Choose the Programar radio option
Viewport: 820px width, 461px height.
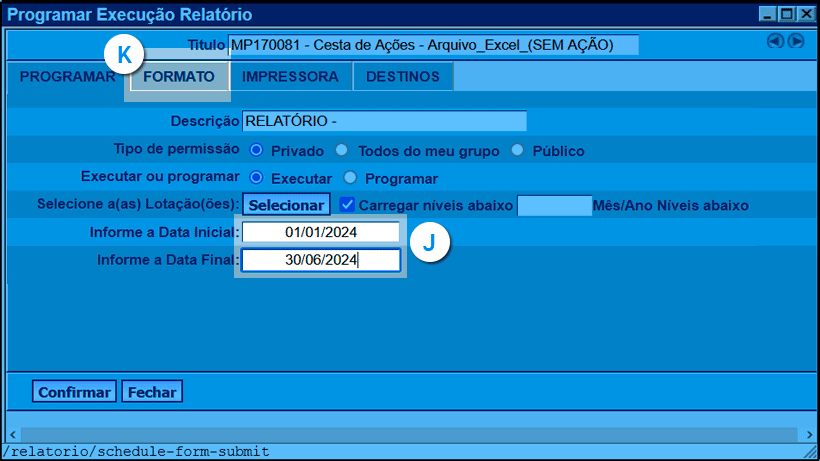click(350, 178)
